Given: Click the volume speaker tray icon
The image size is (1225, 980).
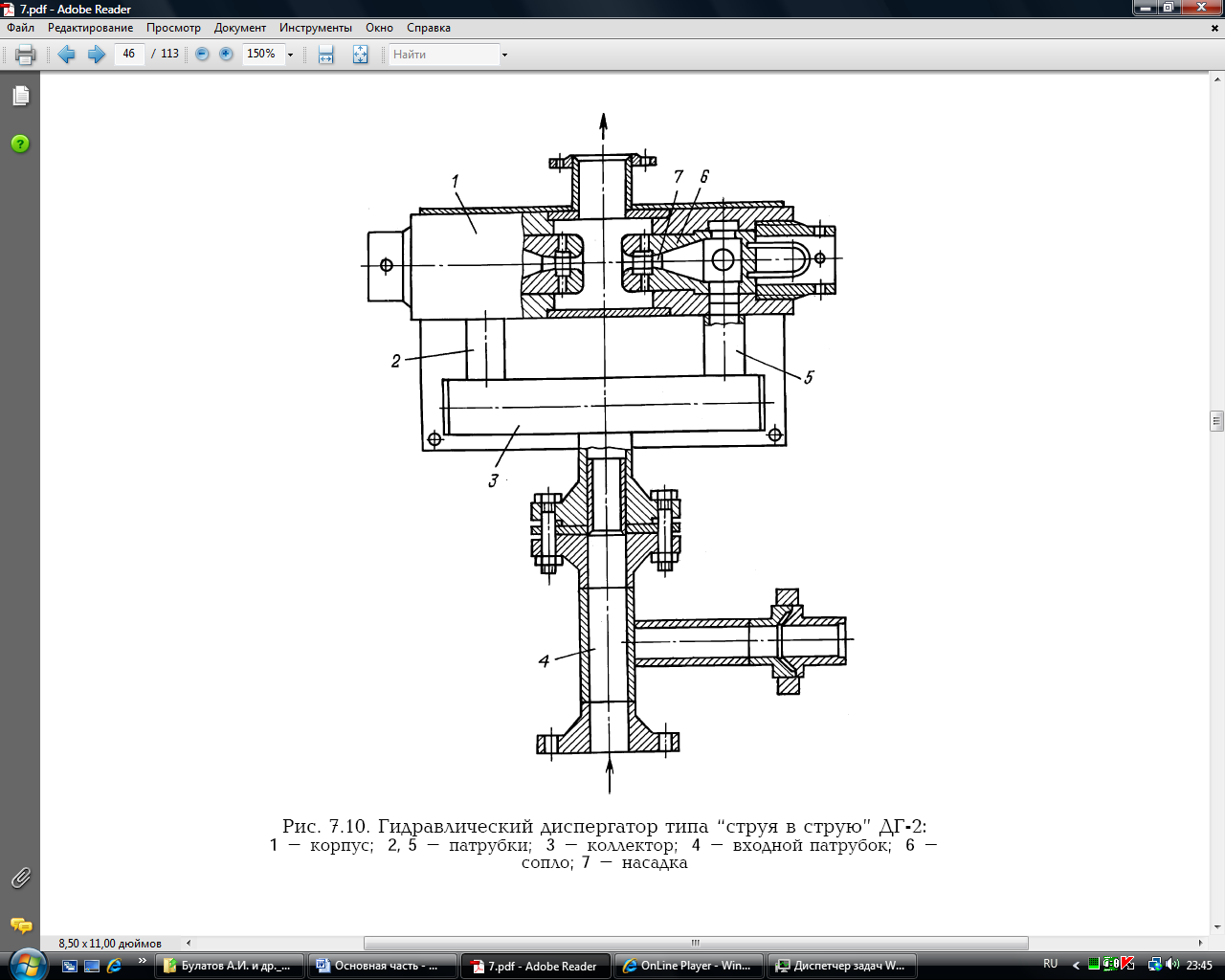Looking at the screenshot, I should tap(1172, 965).
